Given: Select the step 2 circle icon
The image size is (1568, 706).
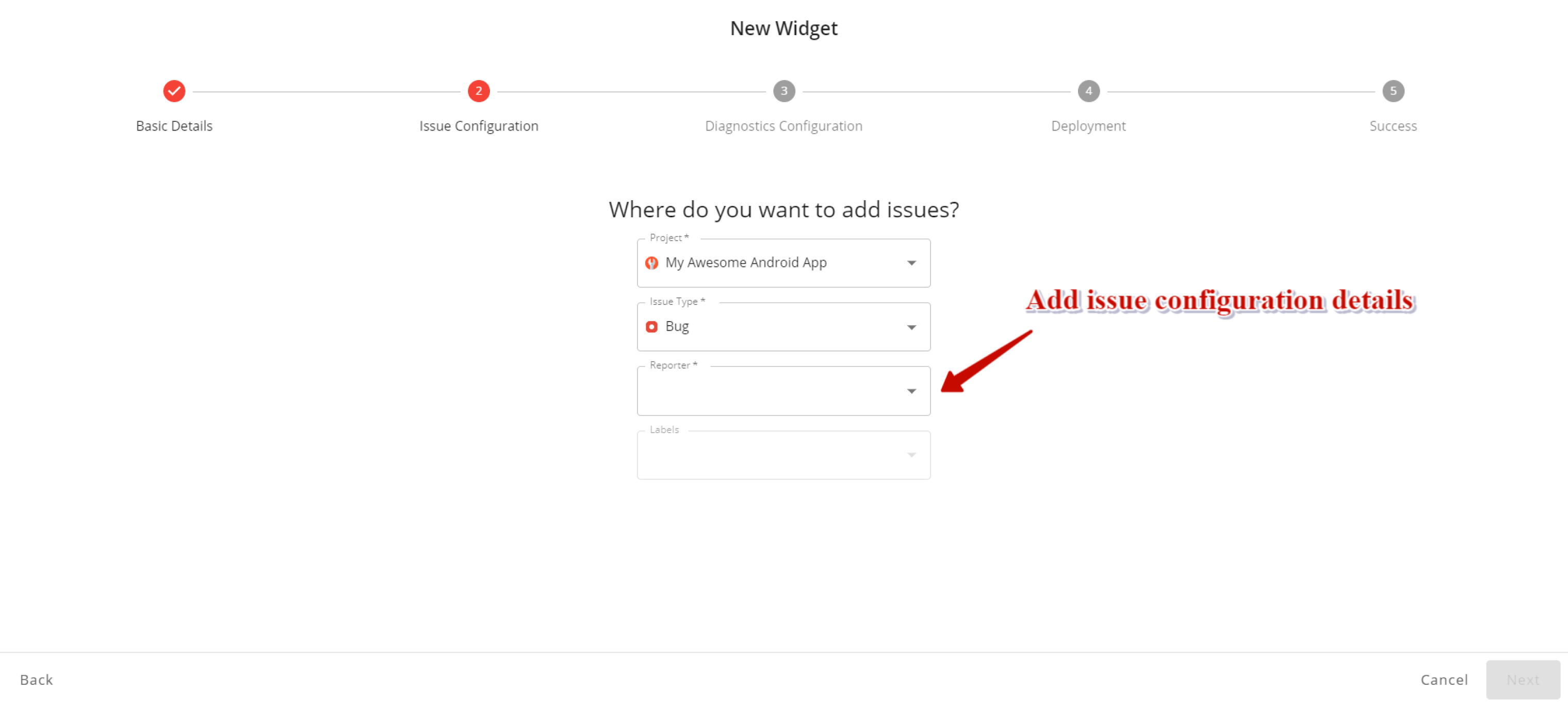Looking at the screenshot, I should [x=479, y=91].
